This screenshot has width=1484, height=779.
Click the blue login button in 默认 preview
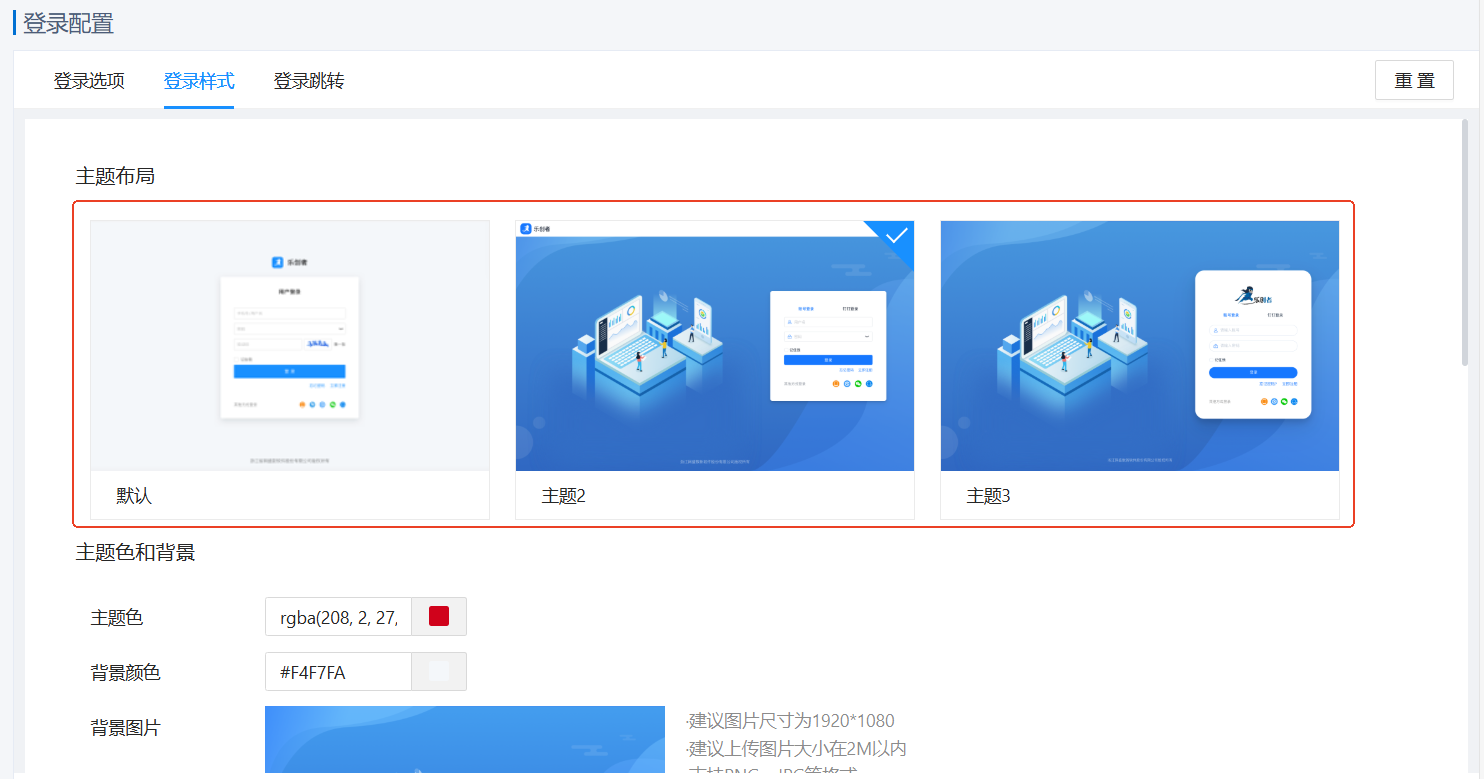pos(289,371)
